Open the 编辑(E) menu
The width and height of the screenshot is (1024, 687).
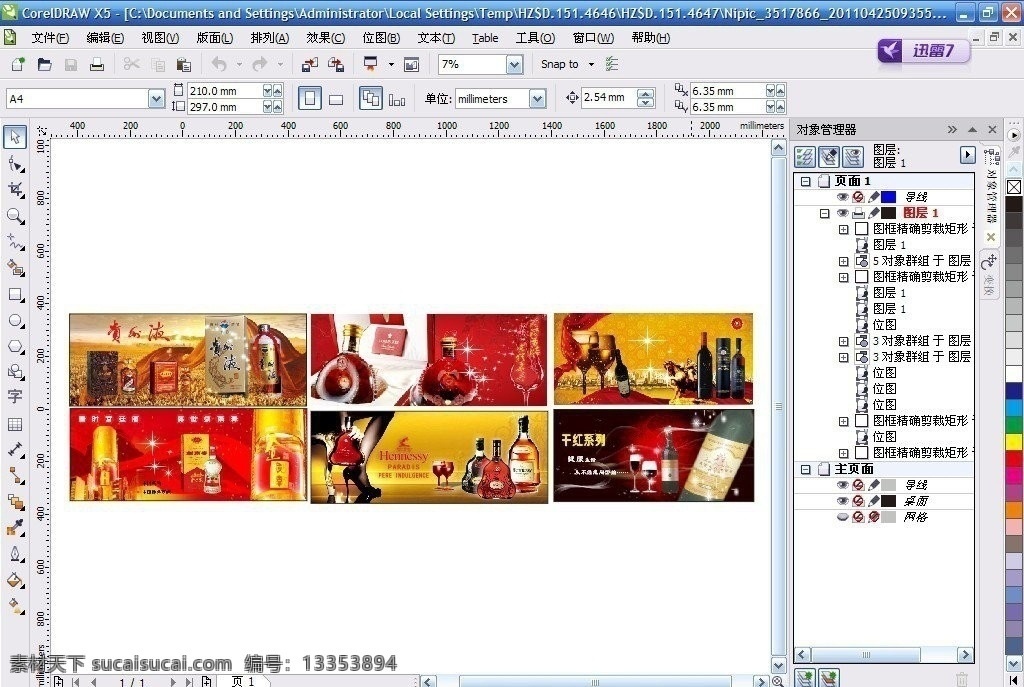coord(105,38)
